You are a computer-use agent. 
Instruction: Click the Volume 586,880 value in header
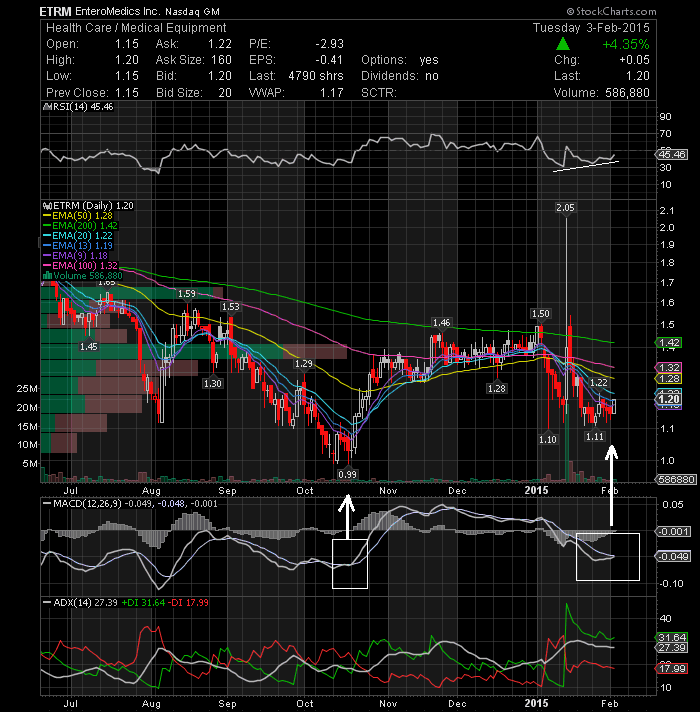(627, 93)
